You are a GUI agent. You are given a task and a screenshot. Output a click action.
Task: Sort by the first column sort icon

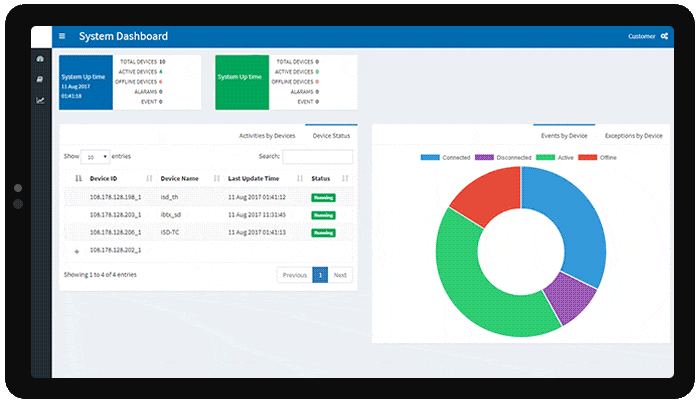pos(79,178)
